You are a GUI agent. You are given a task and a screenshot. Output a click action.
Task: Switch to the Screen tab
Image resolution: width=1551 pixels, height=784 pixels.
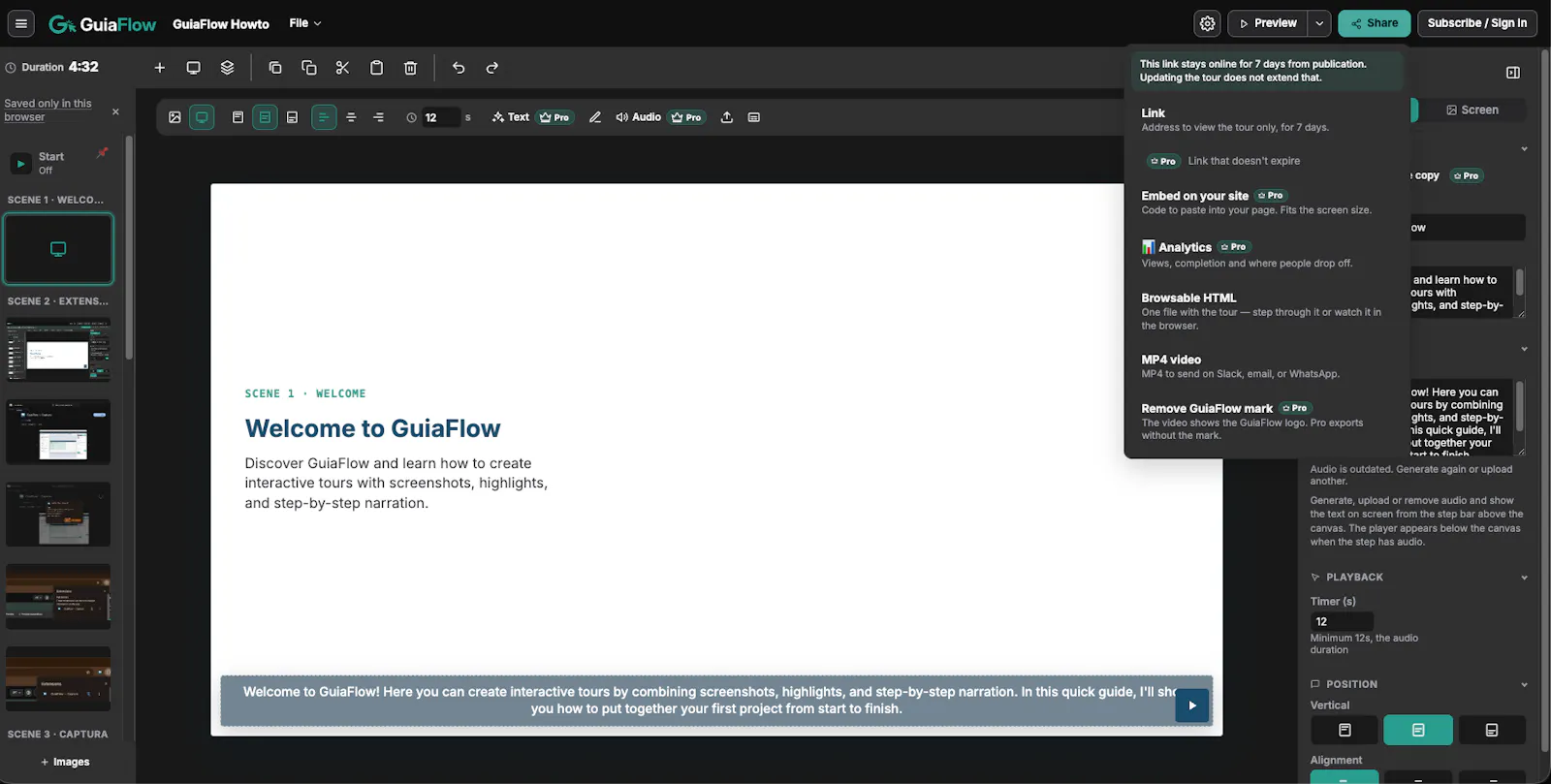click(x=1472, y=110)
